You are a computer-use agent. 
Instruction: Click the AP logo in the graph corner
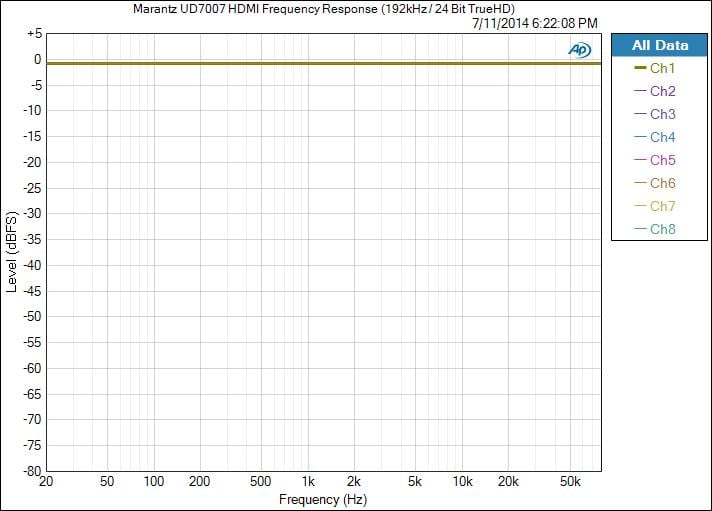pyautogui.click(x=579, y=49)
